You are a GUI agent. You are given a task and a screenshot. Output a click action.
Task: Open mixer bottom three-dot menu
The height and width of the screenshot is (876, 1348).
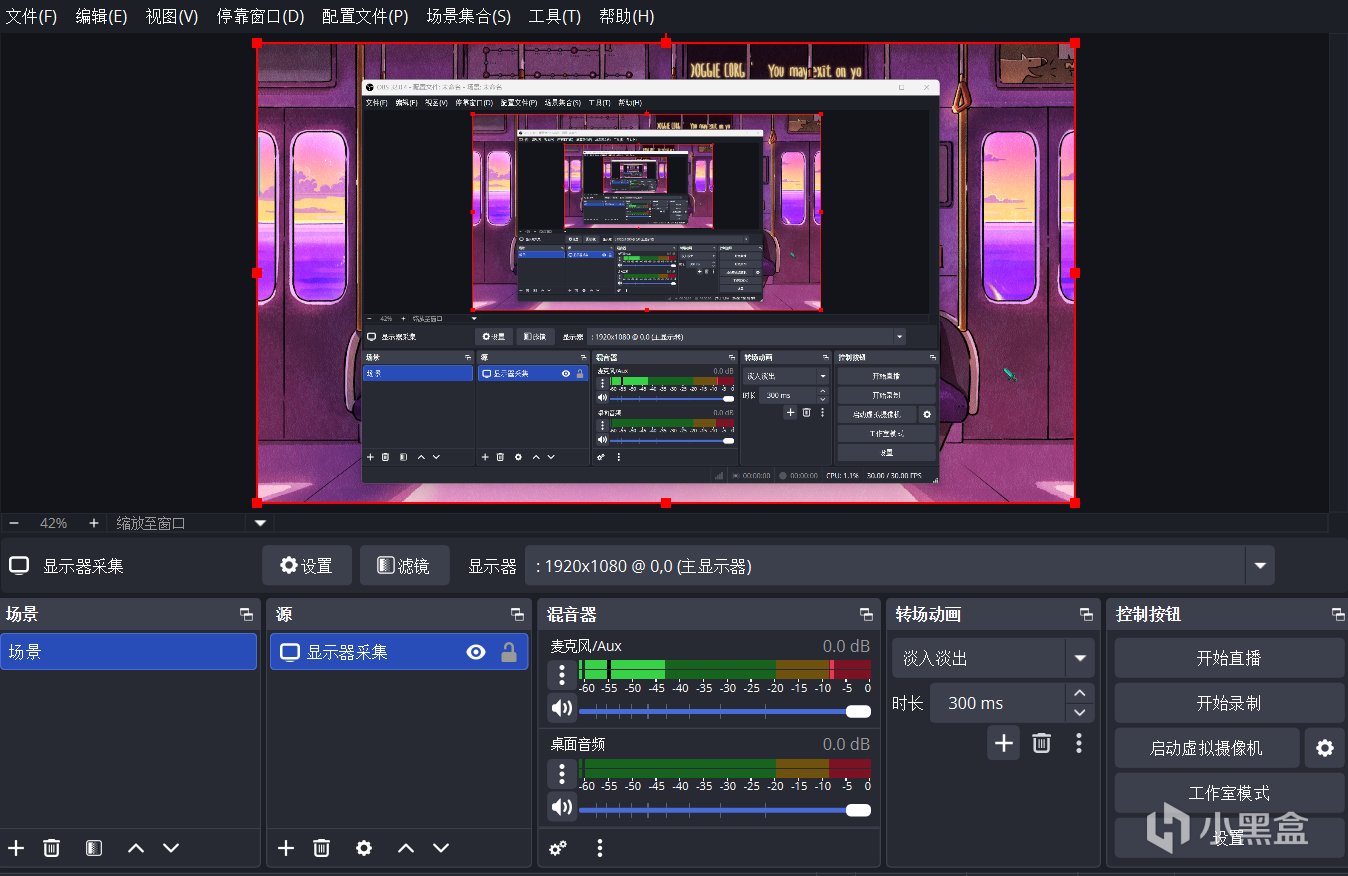600,848
